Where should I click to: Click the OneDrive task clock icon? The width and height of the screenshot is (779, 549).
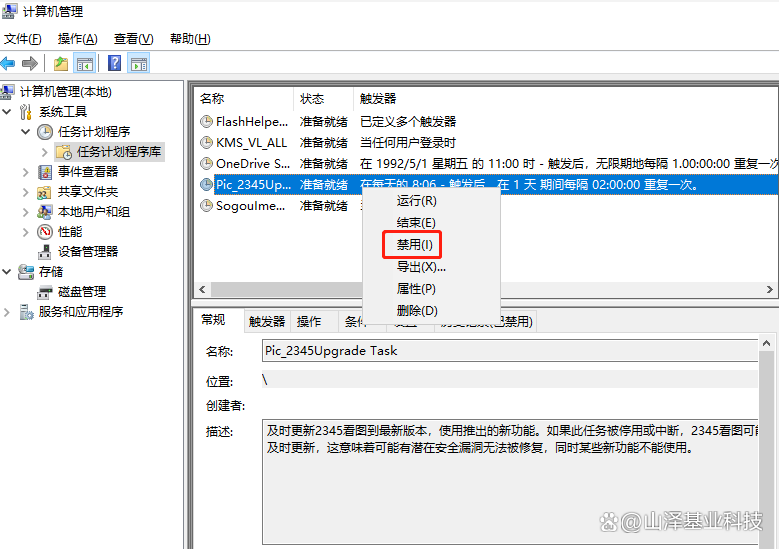[x=206, y=163]
